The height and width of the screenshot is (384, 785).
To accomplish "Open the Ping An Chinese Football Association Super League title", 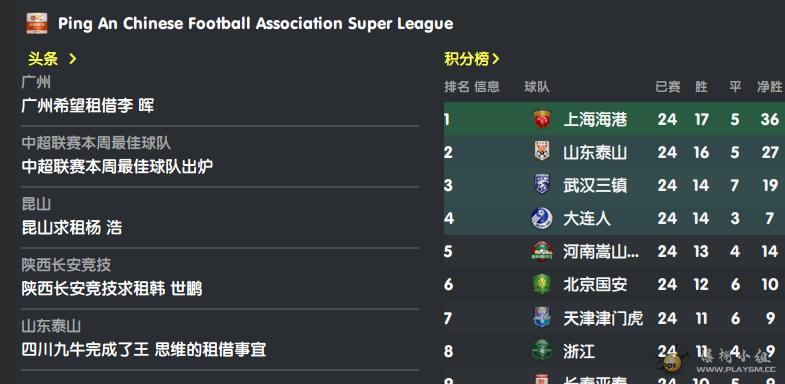I will 255,24.
